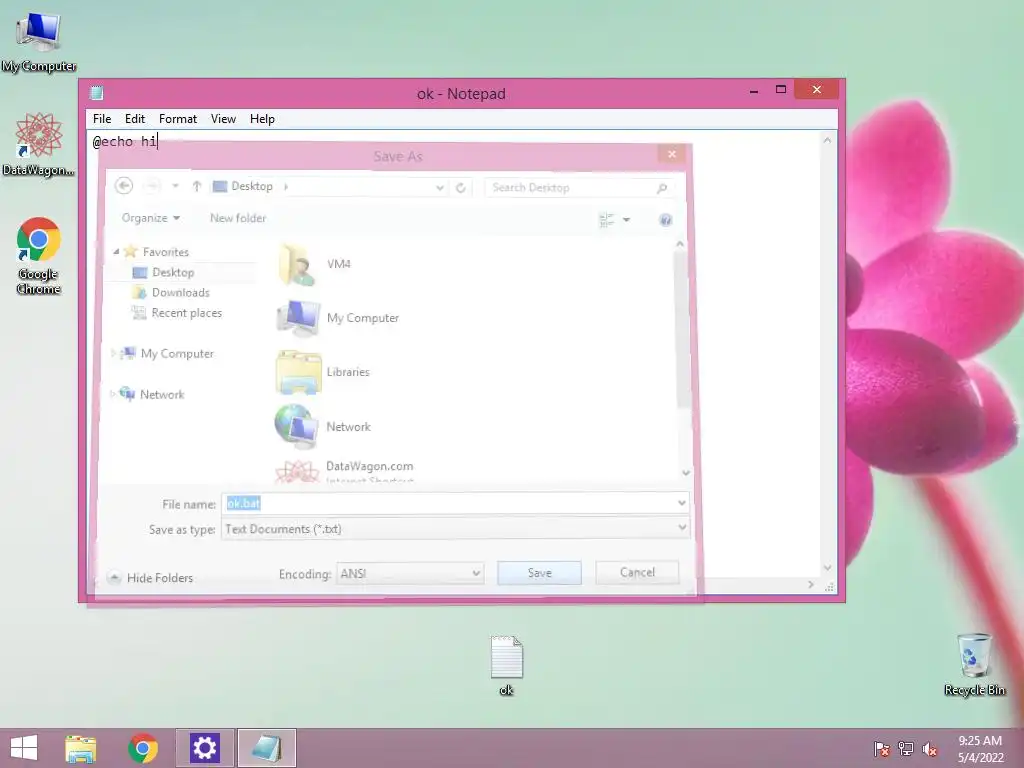Open My Computer desktop icon

coord(39,42)
